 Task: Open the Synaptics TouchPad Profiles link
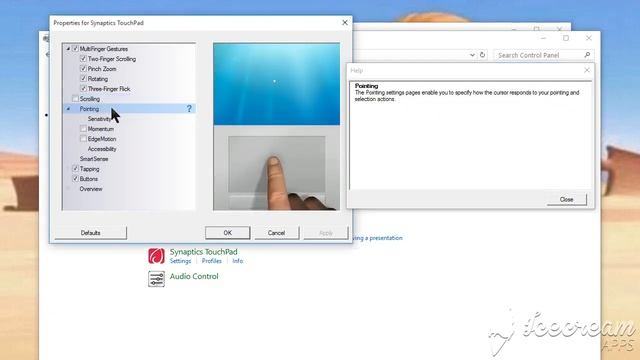point(212,261)
